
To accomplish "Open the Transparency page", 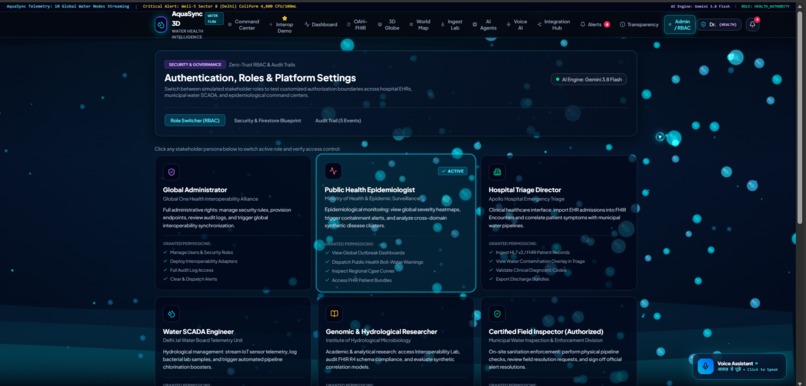I will 639,25.
